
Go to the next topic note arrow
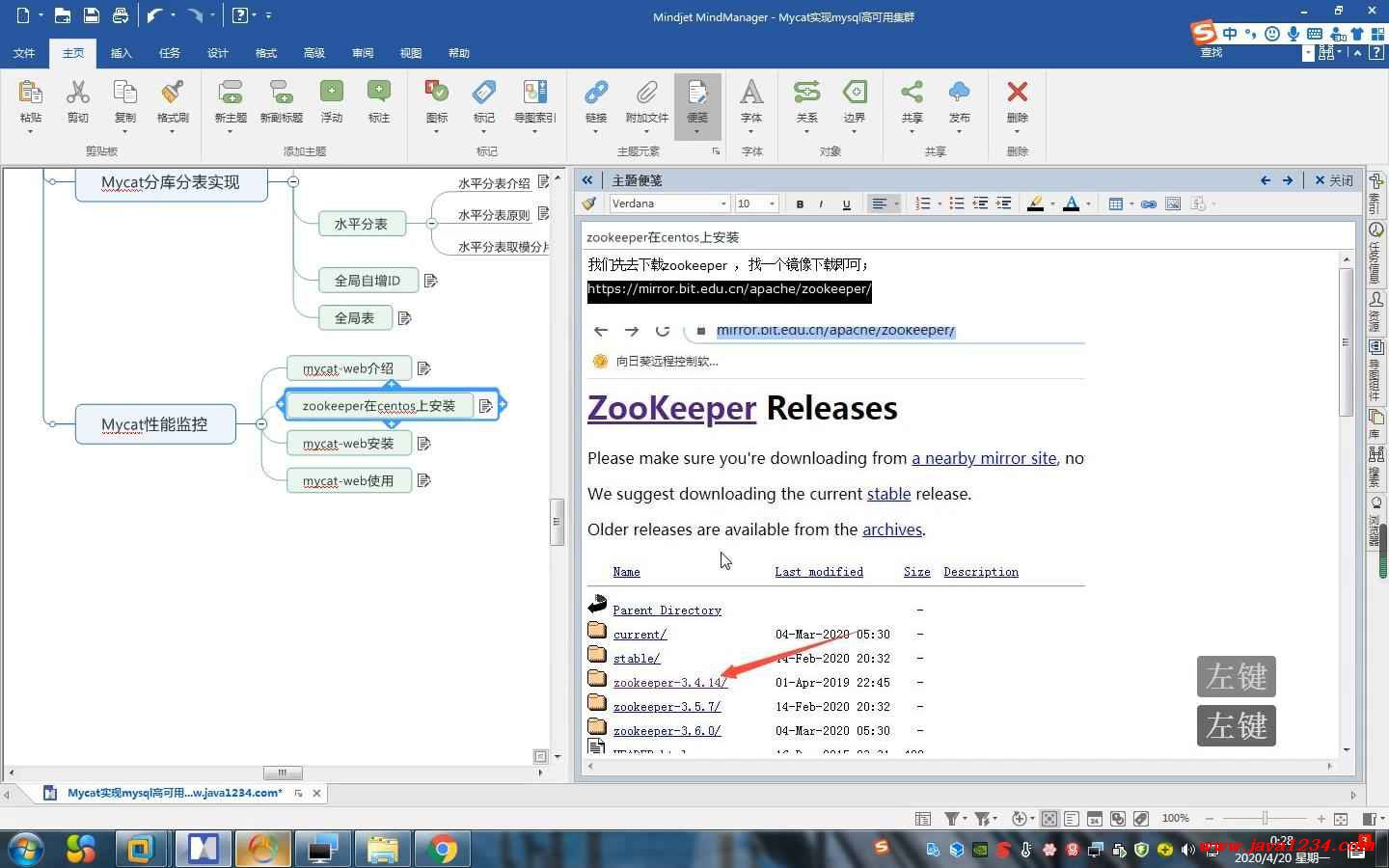(1288, 180)
